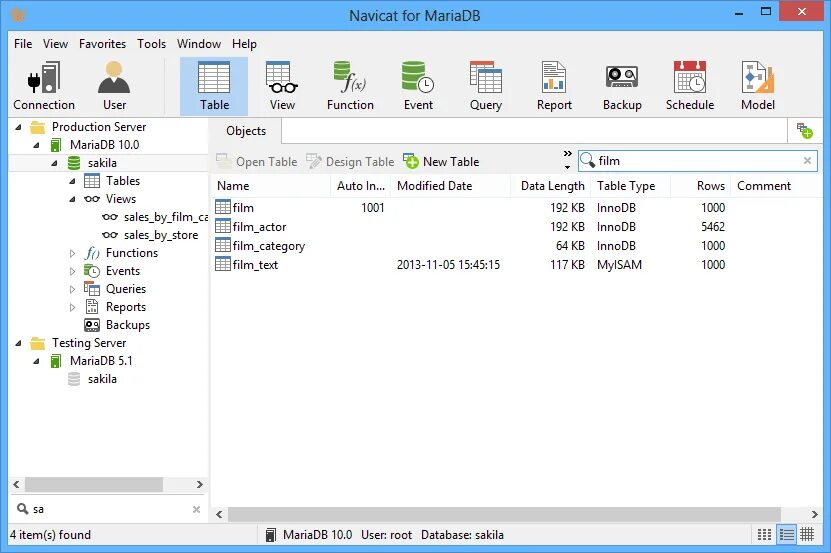Expand the Reports node
This screenshot has height=553, width=831.
(x=73, y=308)
